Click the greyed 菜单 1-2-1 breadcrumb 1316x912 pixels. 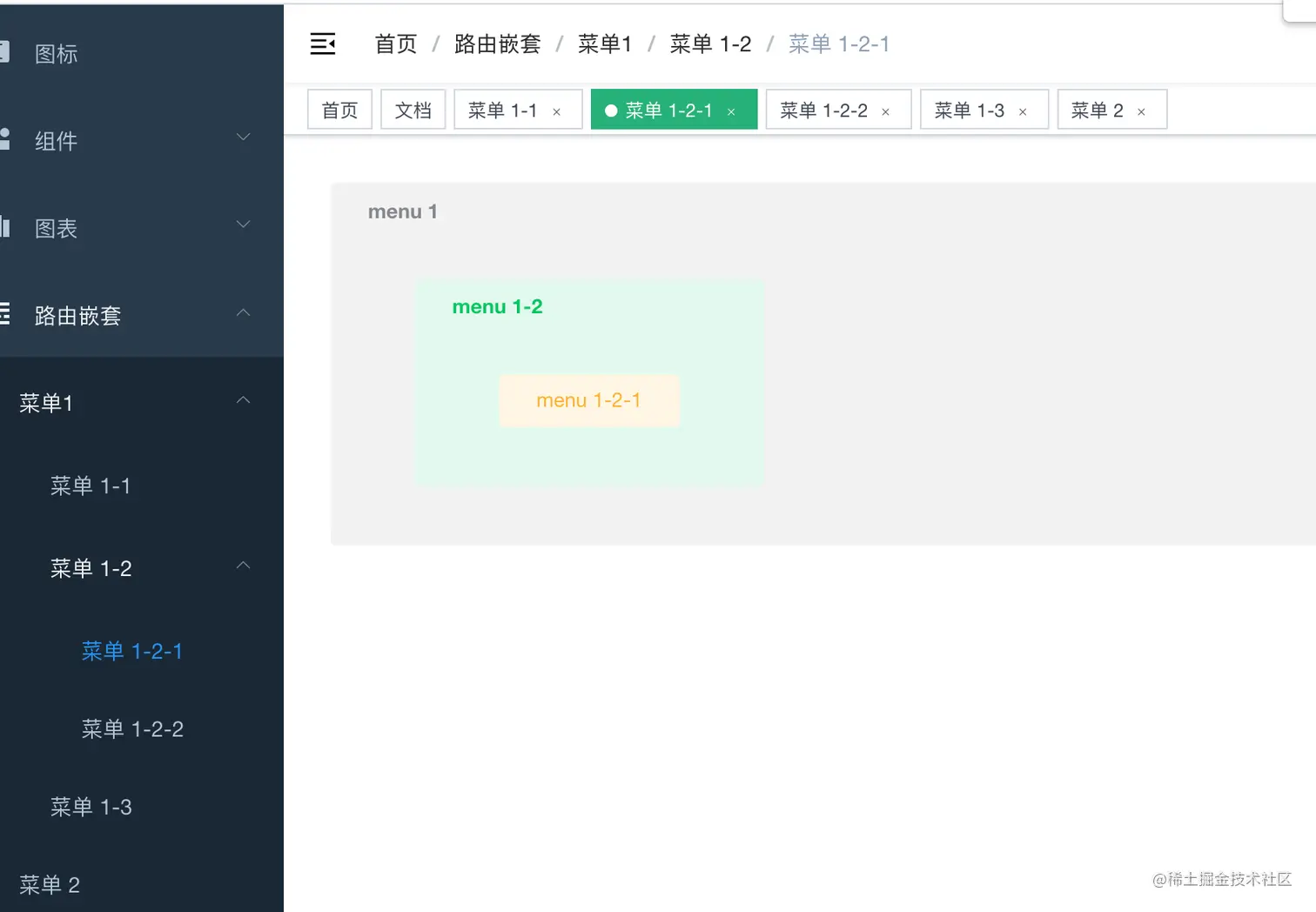(x=839, y=44)
